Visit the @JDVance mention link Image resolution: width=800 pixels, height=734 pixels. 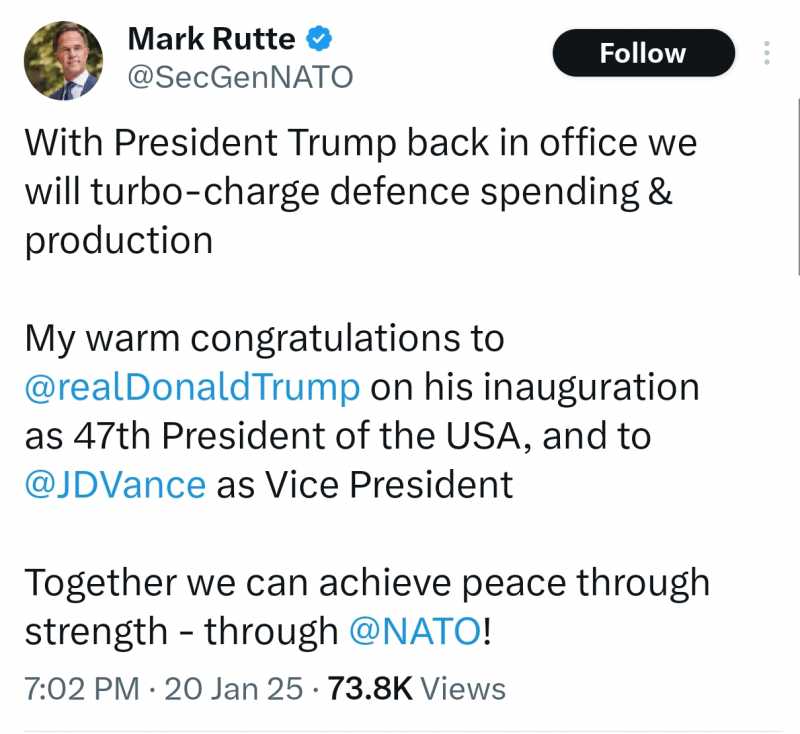[x=115, y=484]
